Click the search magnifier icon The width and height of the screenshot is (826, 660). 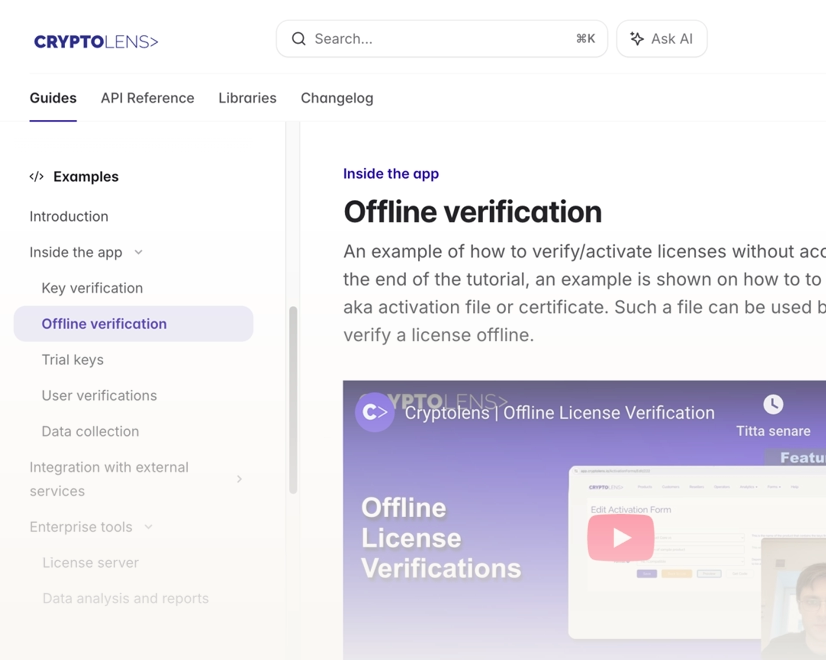click(299, 39)
